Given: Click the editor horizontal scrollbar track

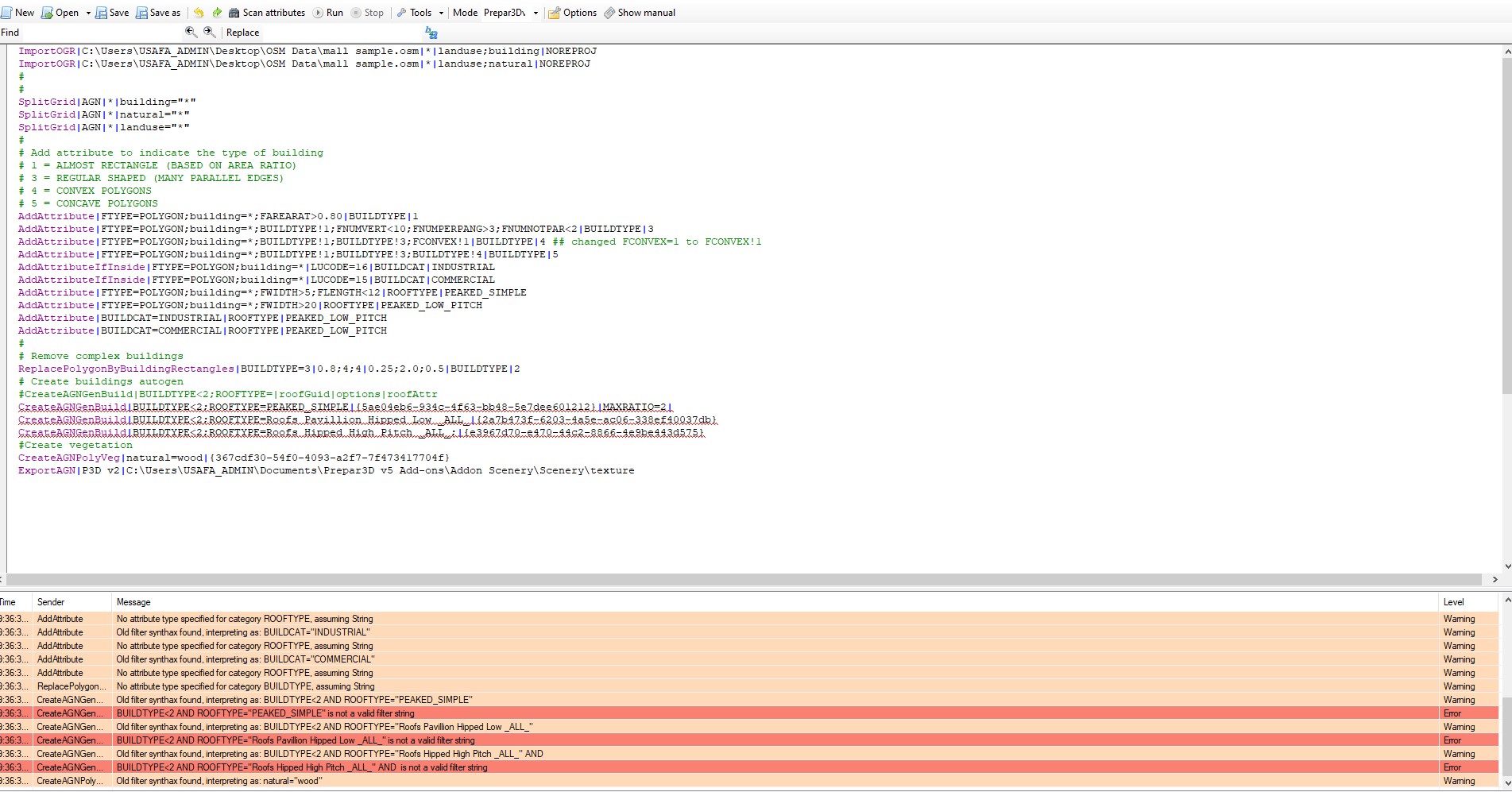Looking at the screenshot, I should coord(744,580).
